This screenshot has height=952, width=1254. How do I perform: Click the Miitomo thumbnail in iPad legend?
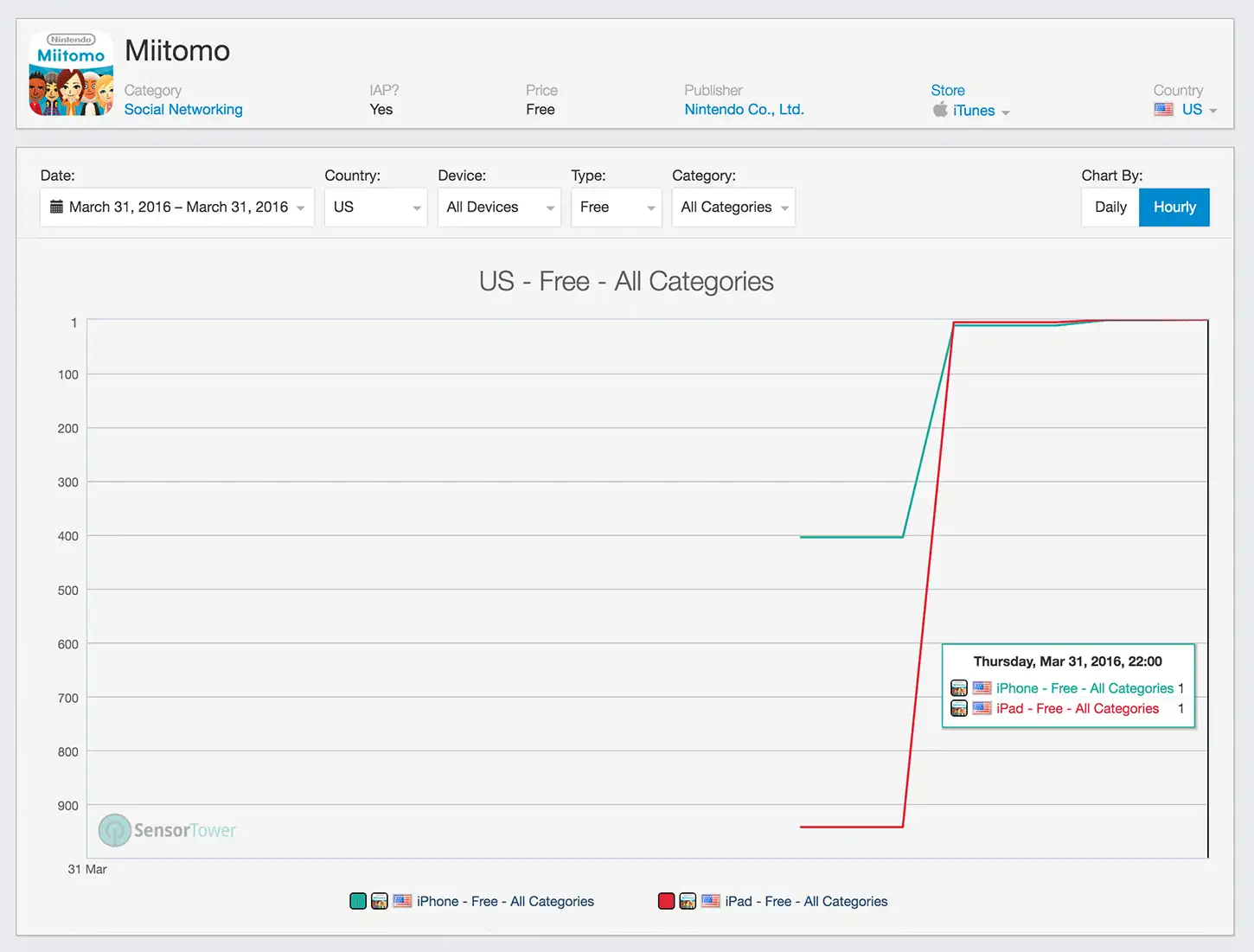coord(688,901)
